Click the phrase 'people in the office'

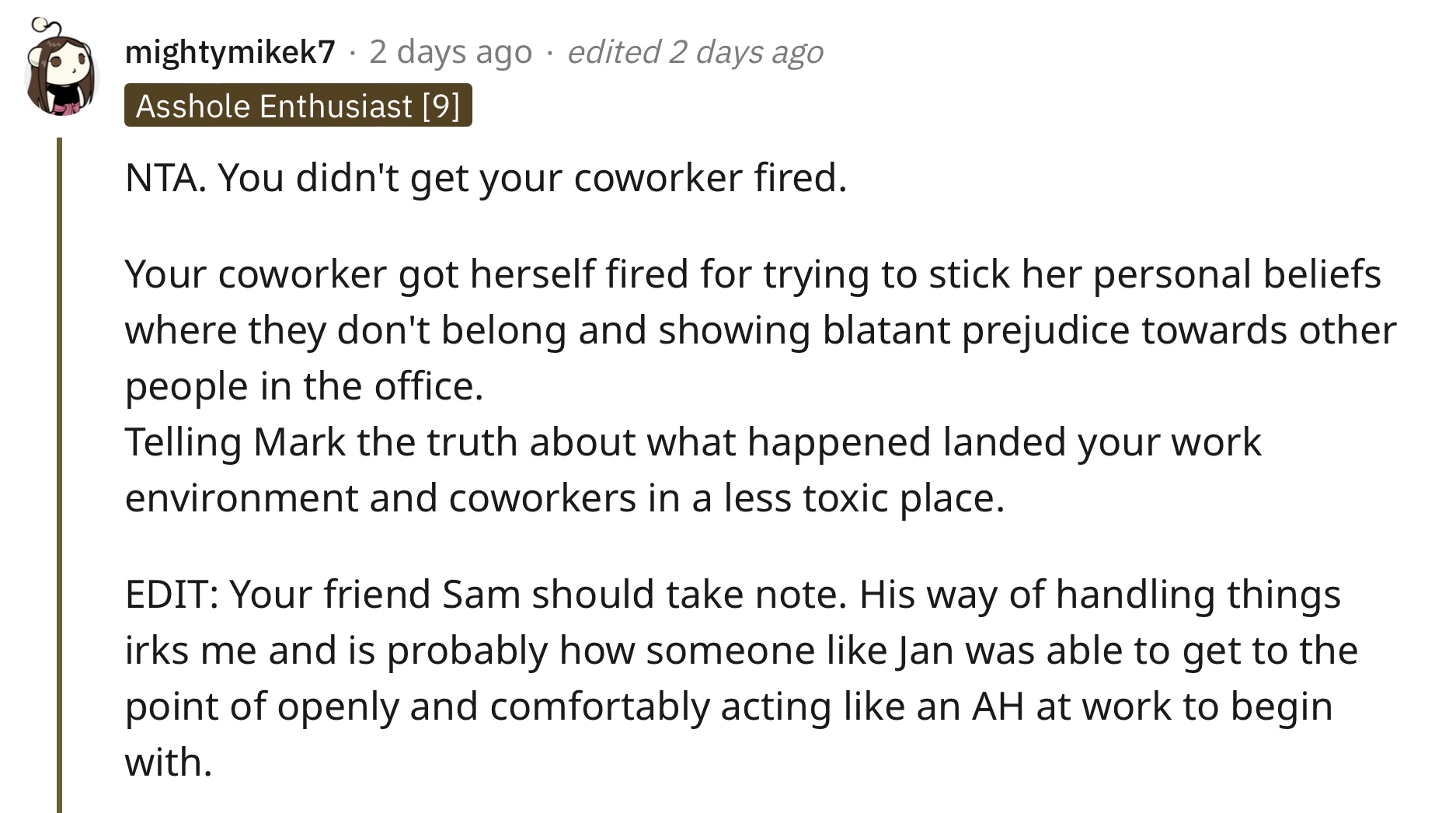304,386
